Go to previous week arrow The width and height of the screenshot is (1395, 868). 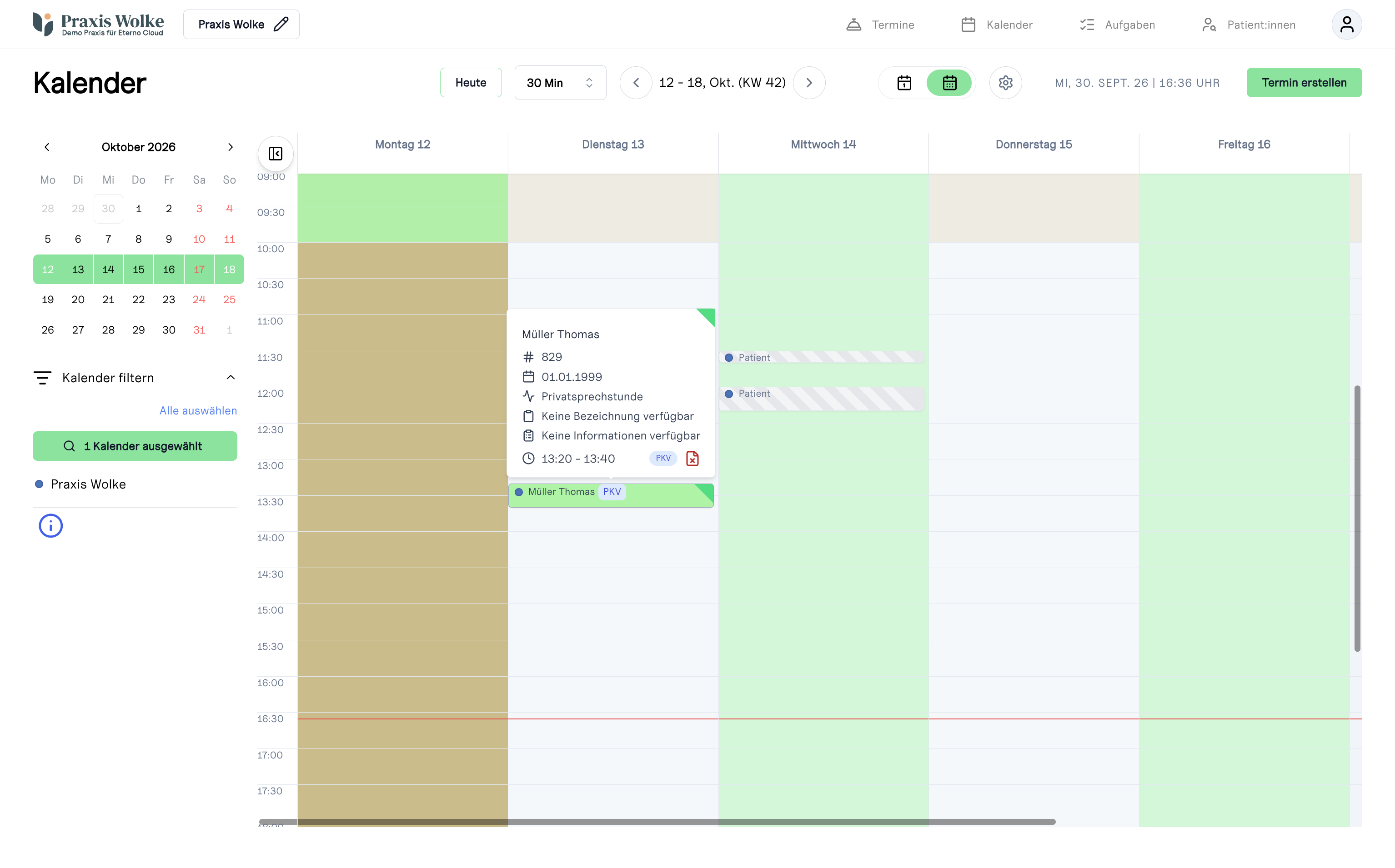point(636,83)
